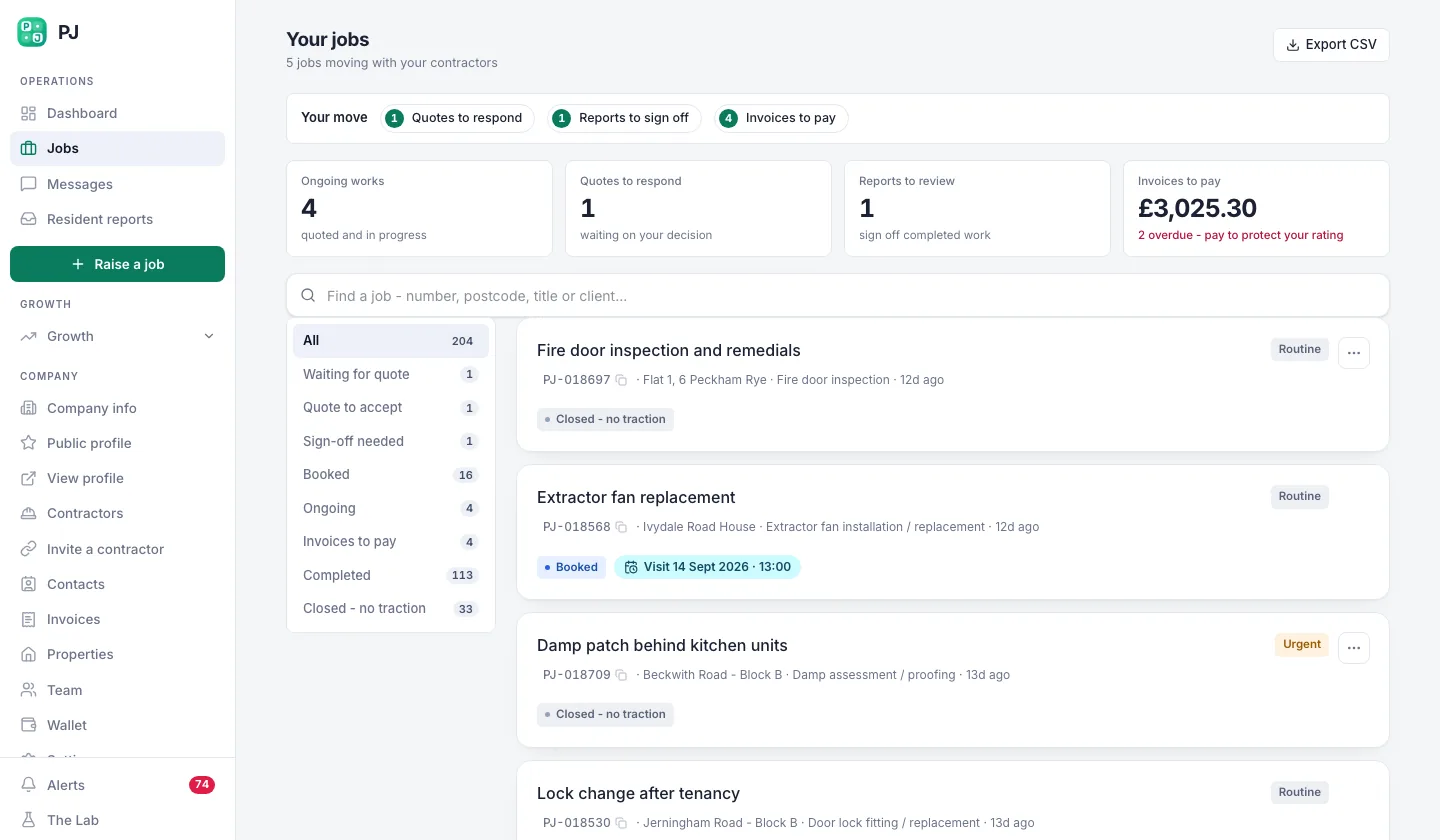Open Contacts in sidebar
This screenshot has height=840, width=1440.
pos(117,584)
